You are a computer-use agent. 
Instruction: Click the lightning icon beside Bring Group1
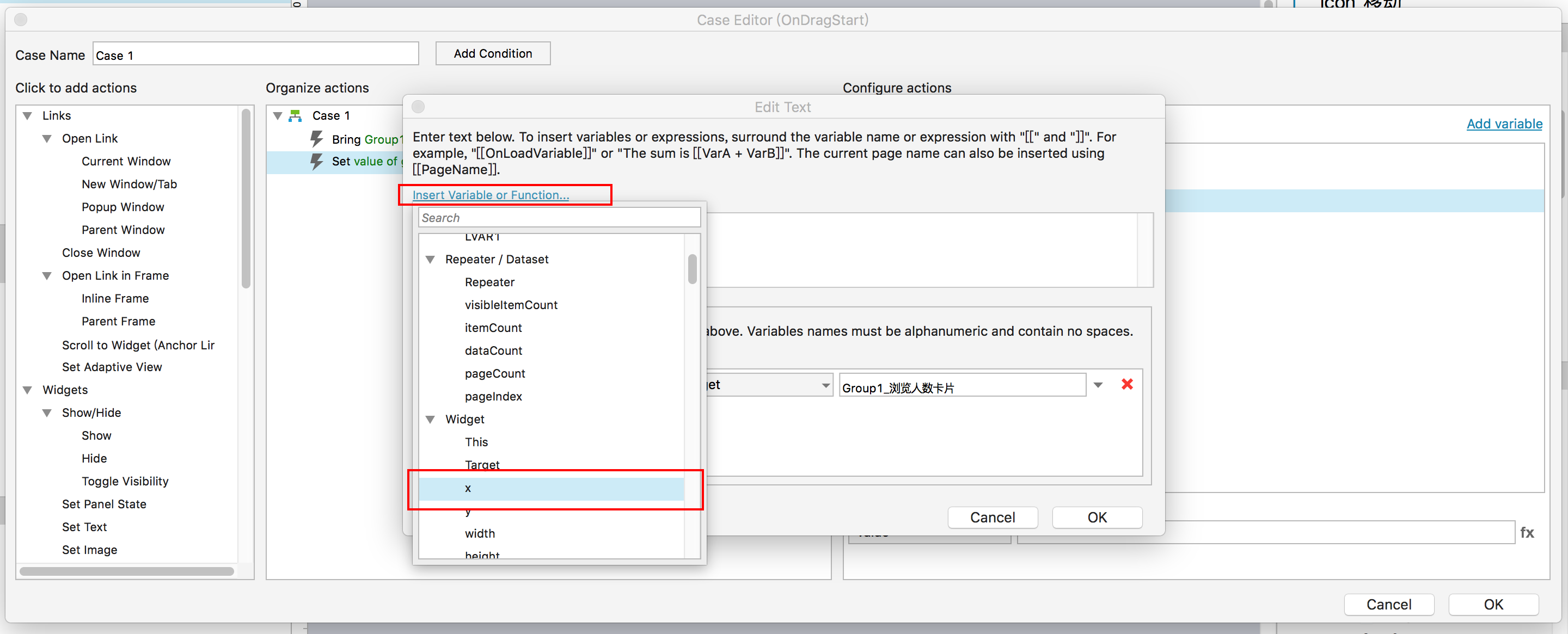point(316,139)
